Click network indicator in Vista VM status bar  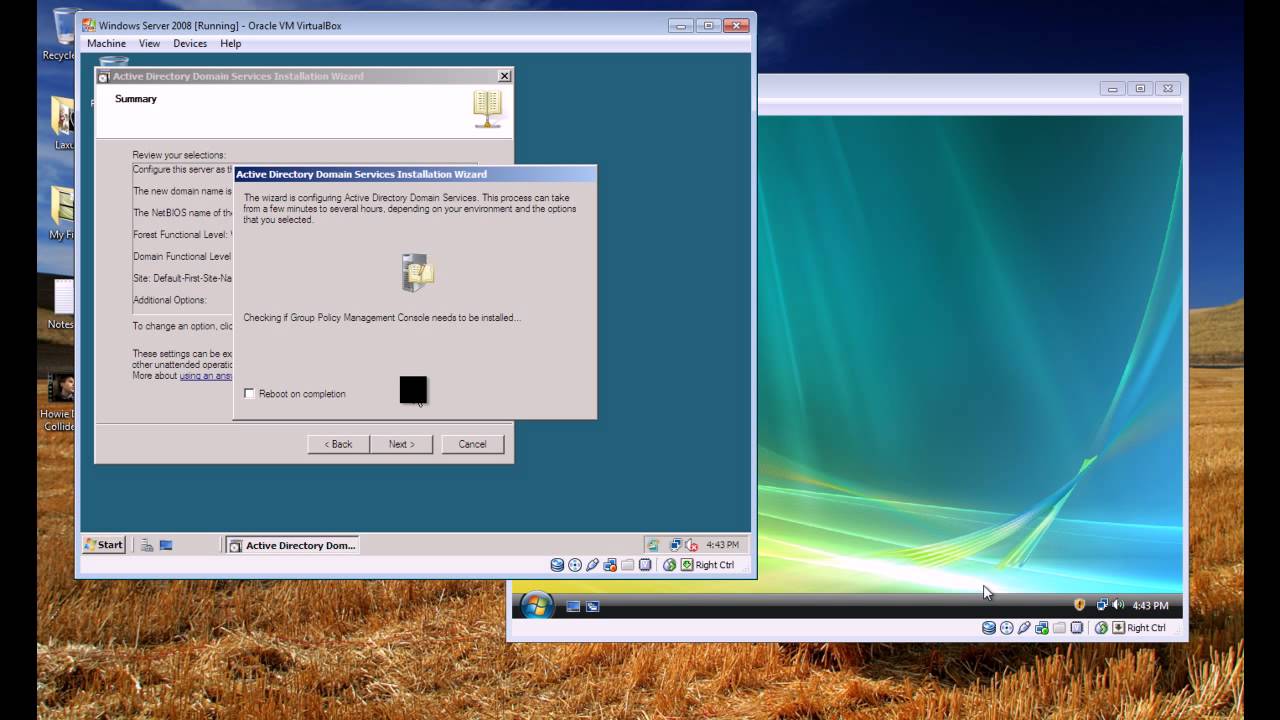[1042, 628]
